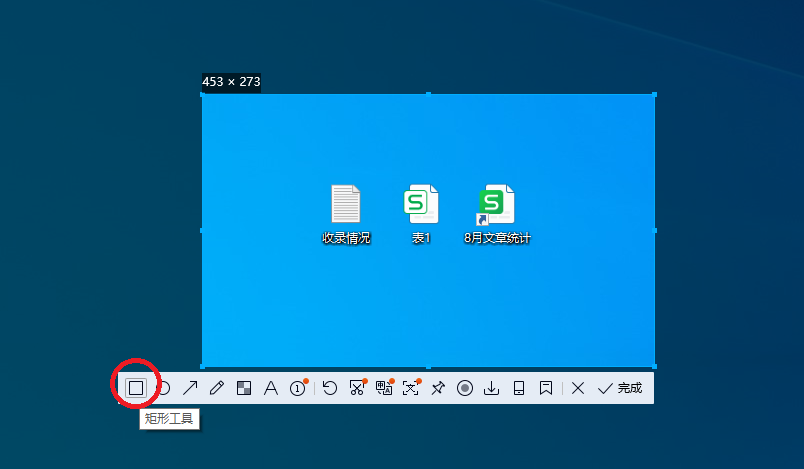Launch the text recognition OCR tool
The height and width of the screenshot is (469, 804).
[411, 388]
